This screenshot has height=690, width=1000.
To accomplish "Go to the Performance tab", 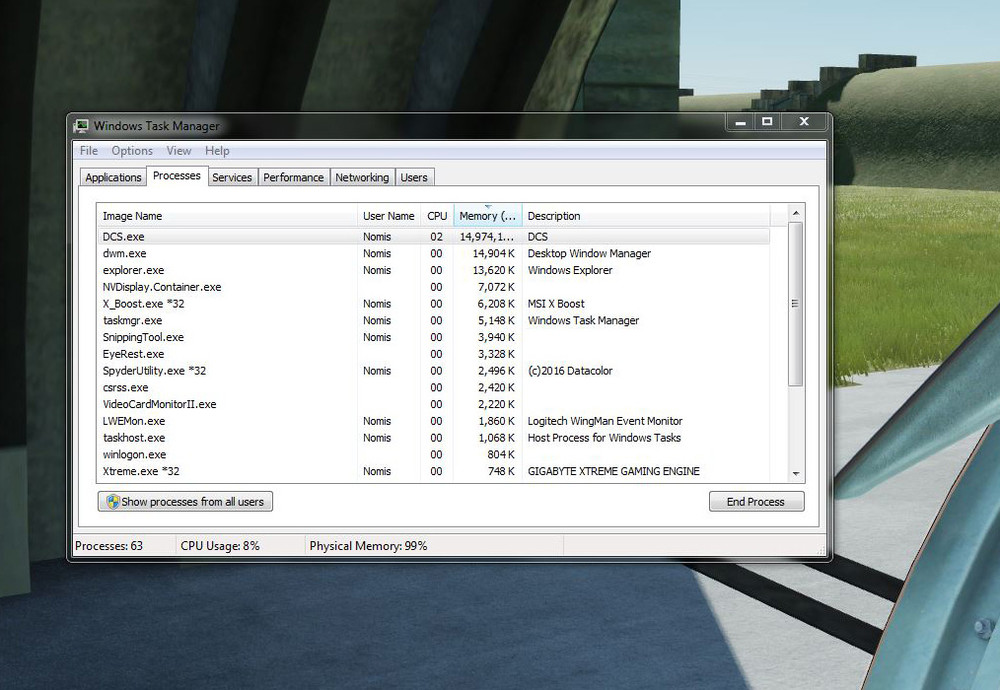I will [293, 178].
